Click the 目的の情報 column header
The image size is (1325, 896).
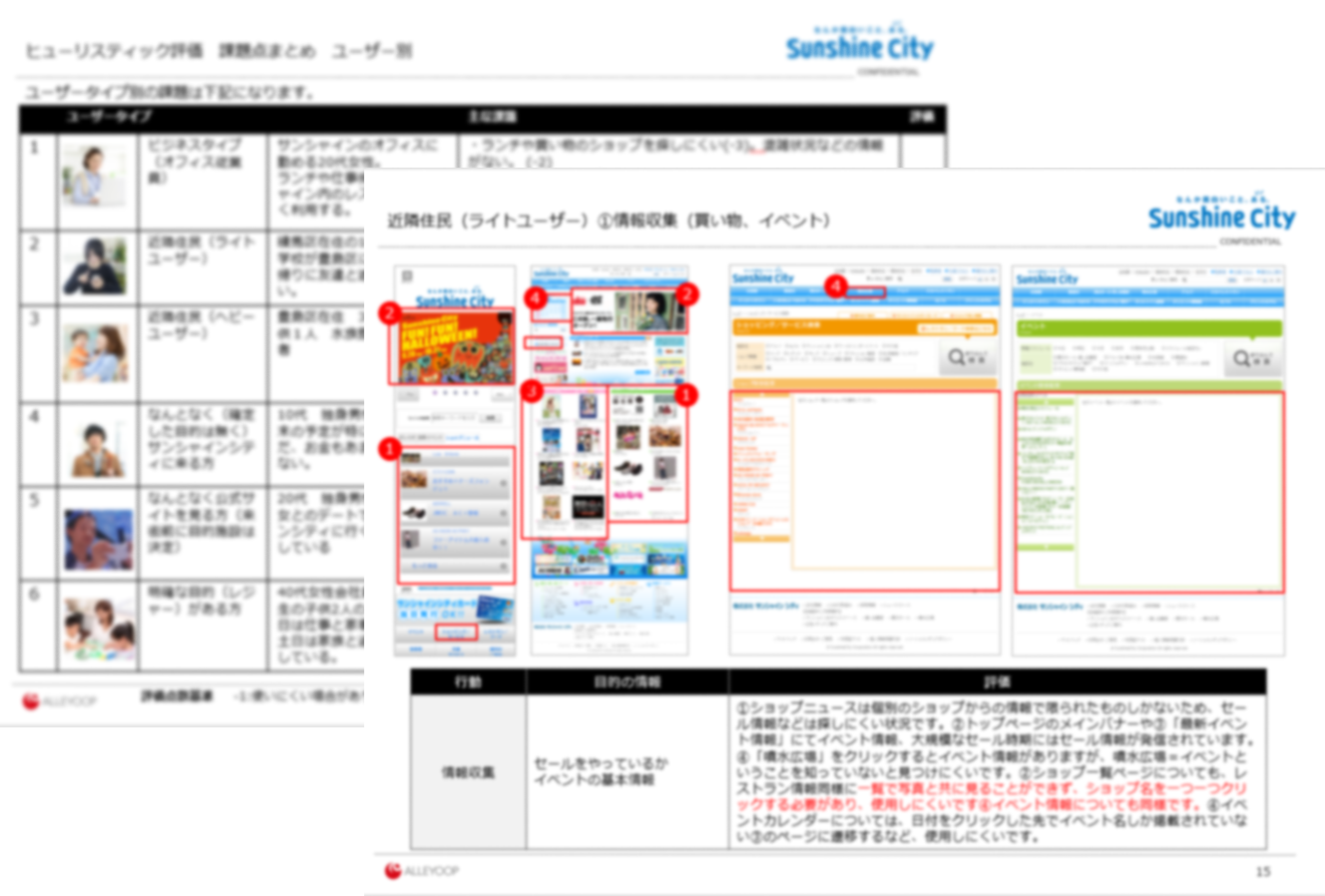point(627,681)
